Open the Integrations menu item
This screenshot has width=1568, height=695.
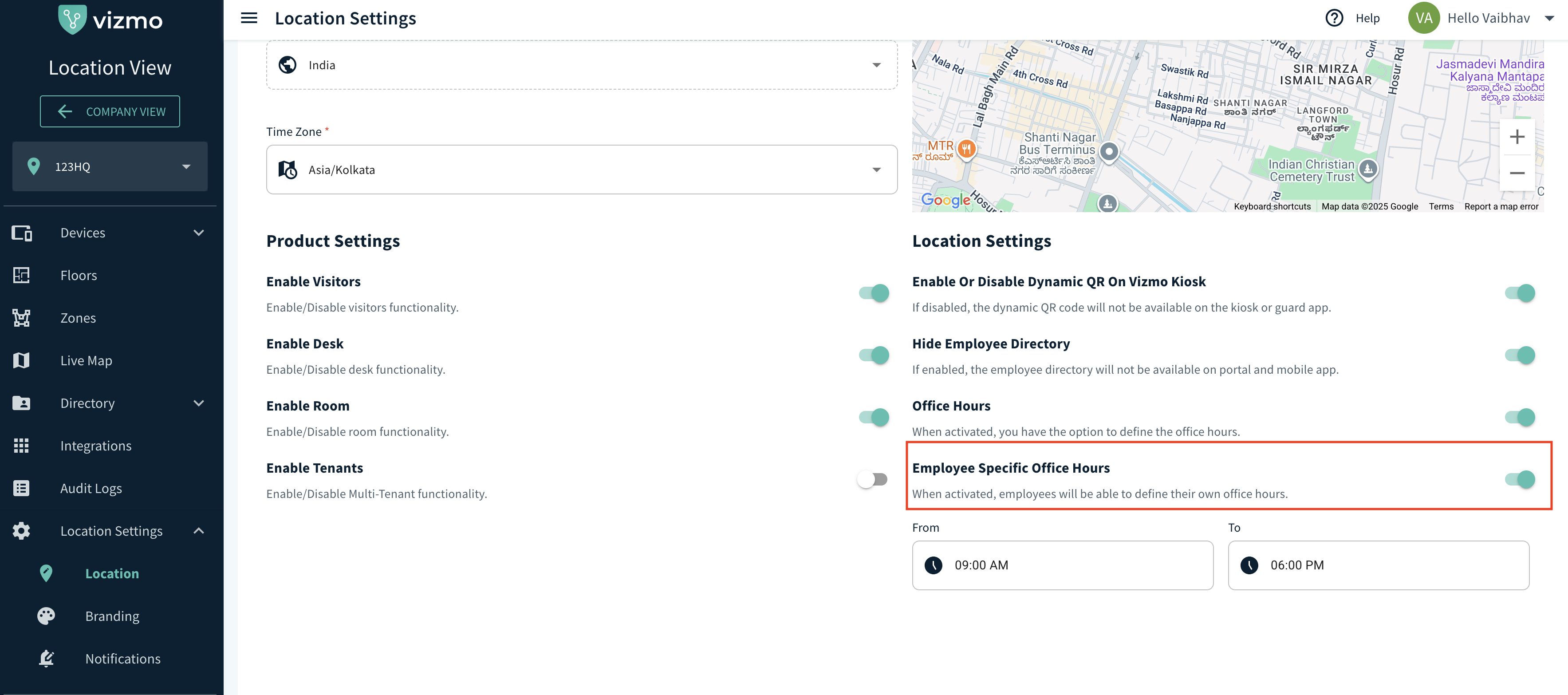pos(95,446)
